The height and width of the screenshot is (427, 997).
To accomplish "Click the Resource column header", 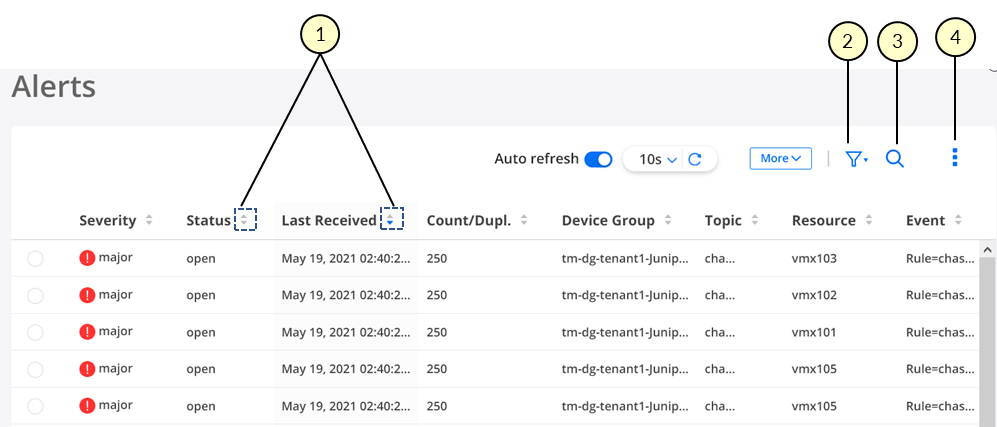I will [823, 220].
